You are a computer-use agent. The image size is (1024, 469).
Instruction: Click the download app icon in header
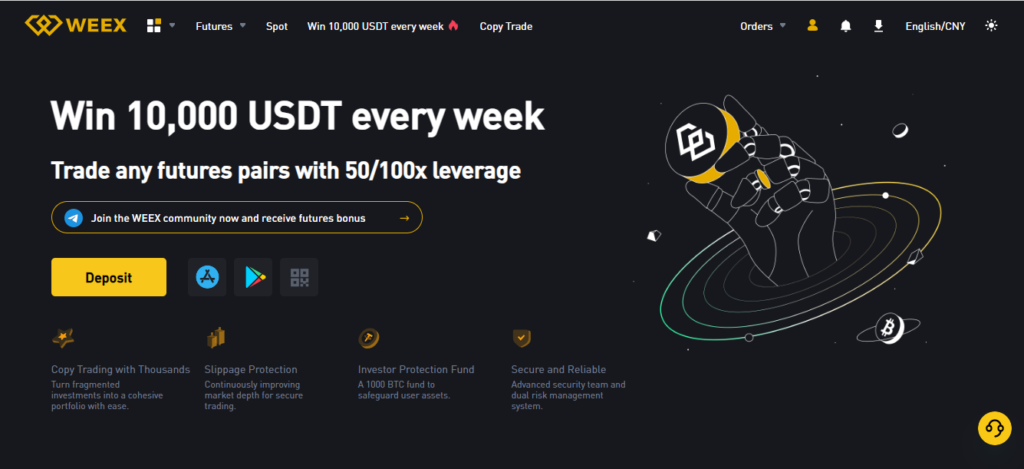tap(878, 26)
